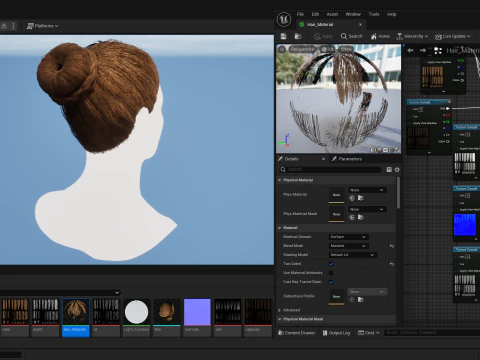The image size is (480, 360).
Task: Close the Details tab
Action: pos(323,159)
